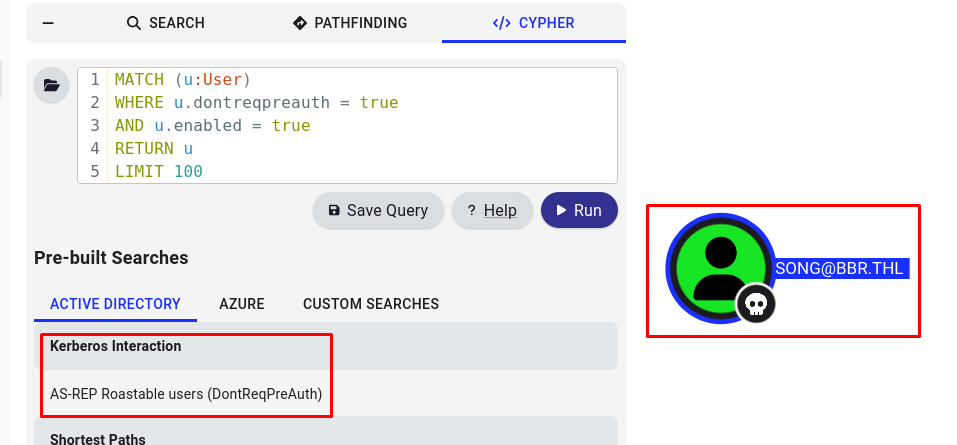Click the magnifier icon on the Search tab
957x445 pixels.
point(134,23)
